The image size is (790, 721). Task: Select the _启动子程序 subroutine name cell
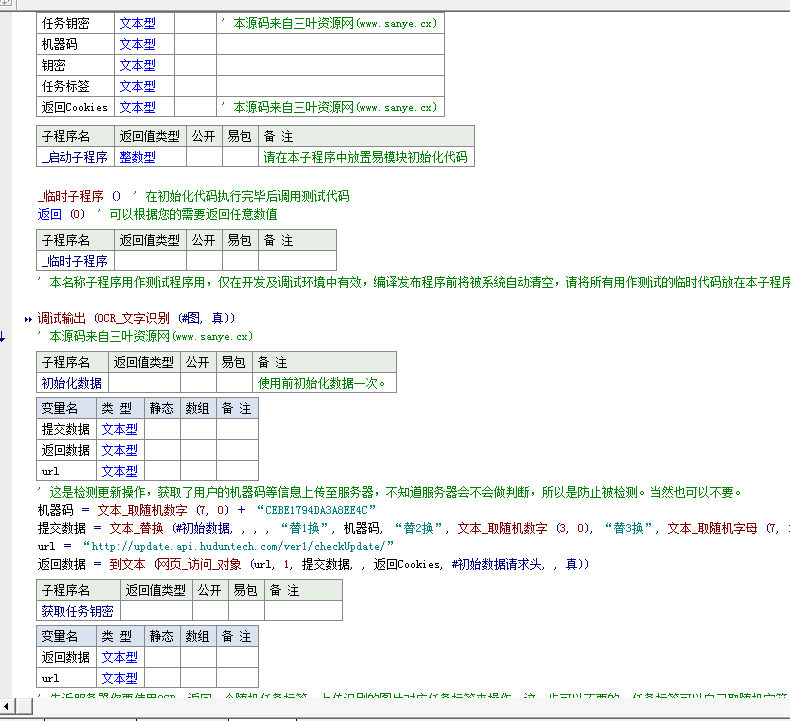tap(76, 157)
